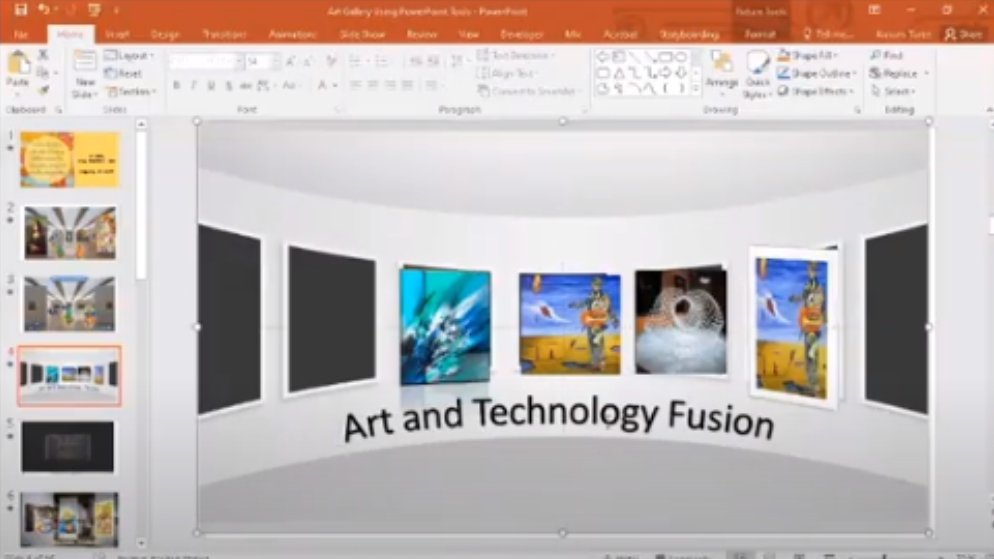Open the Shape Fill dropdown

tap(808, 56)
